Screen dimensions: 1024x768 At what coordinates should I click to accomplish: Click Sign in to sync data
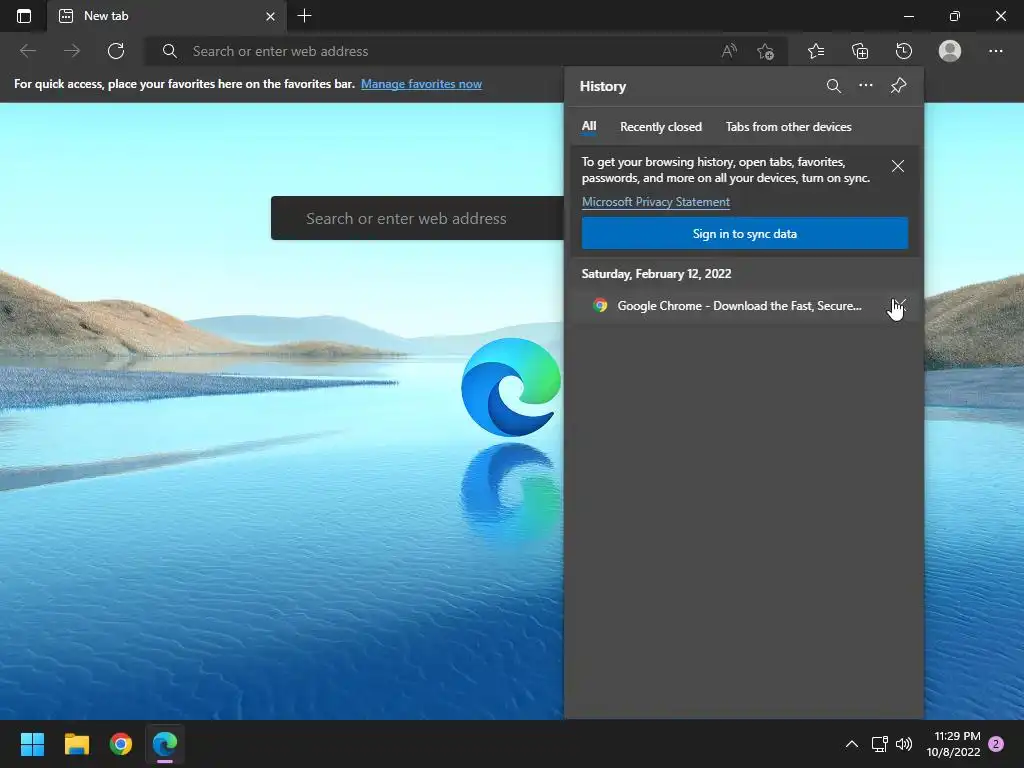tap(744, 233)
